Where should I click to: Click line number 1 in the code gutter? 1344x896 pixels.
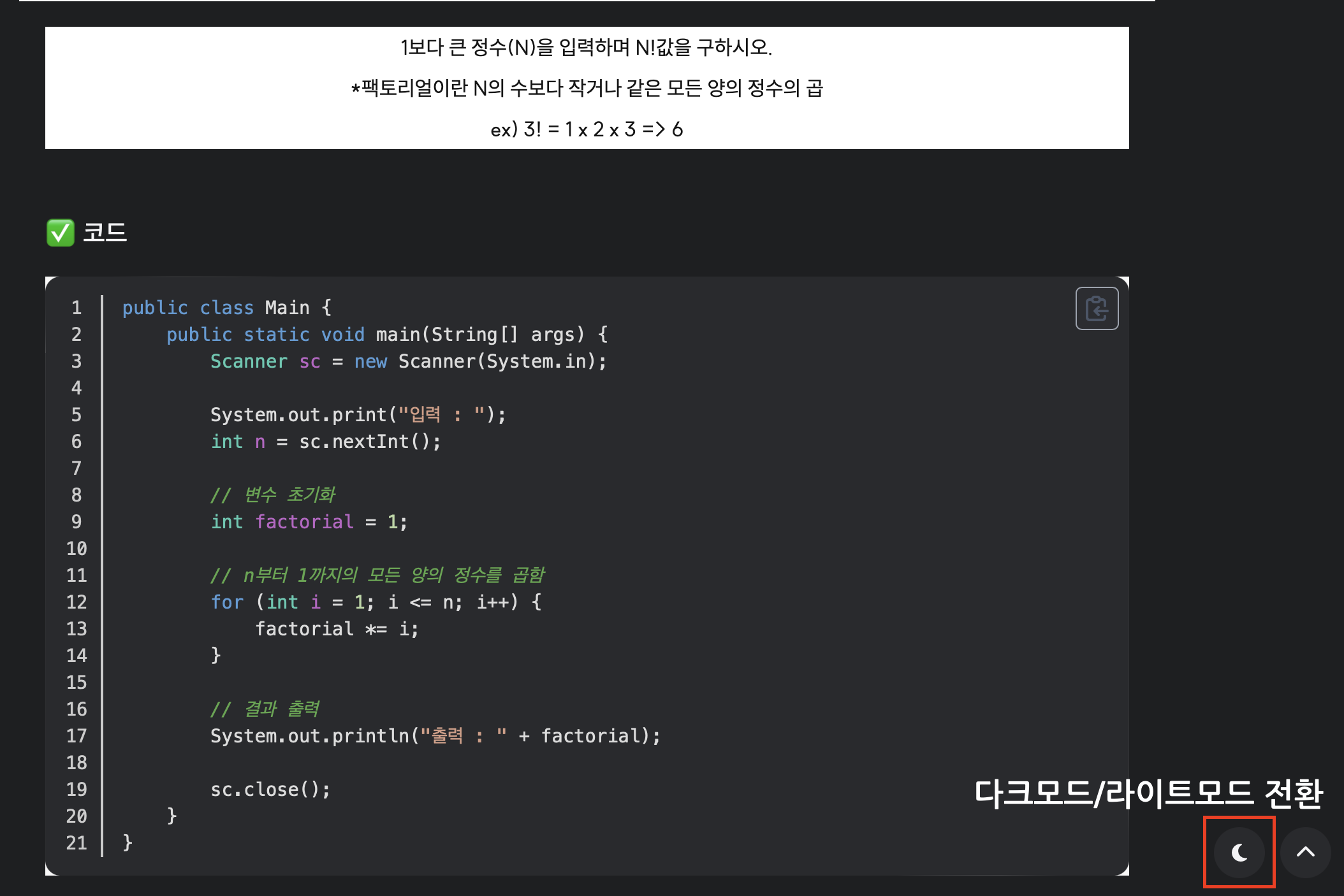point(77,308)
